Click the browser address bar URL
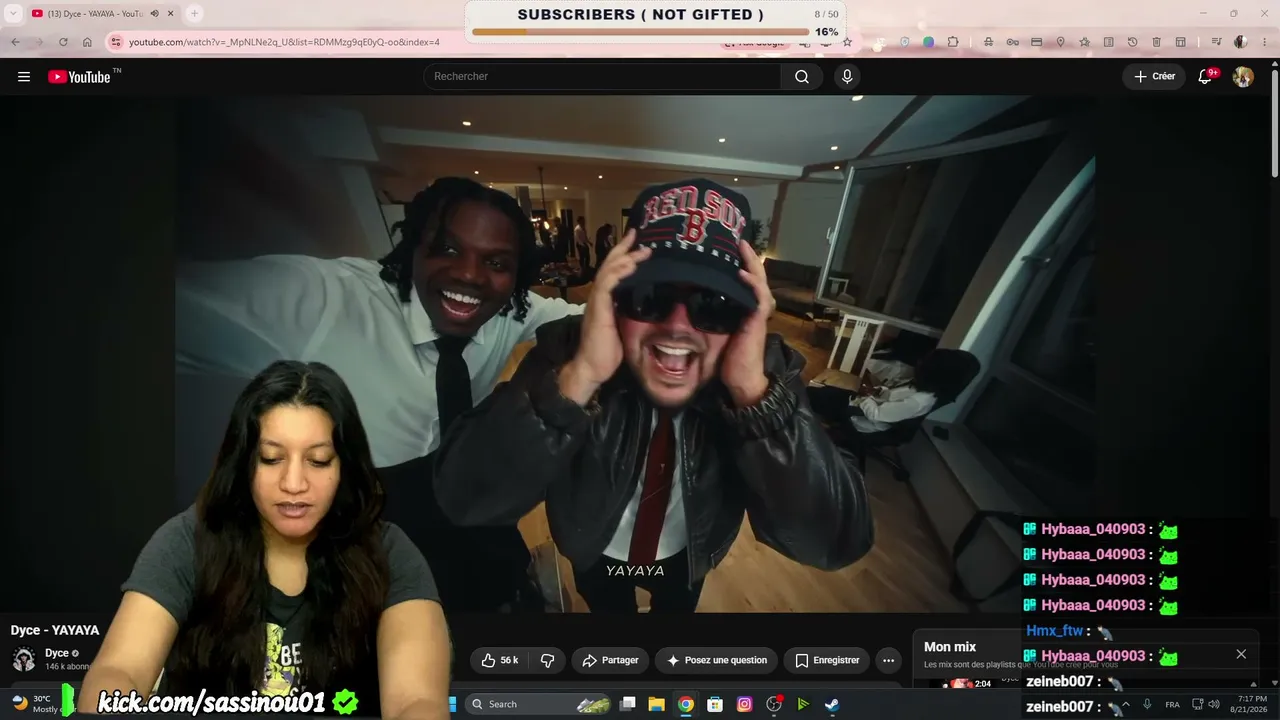The height and width of the screenshot is (720, 1280). tap(284, 42)
